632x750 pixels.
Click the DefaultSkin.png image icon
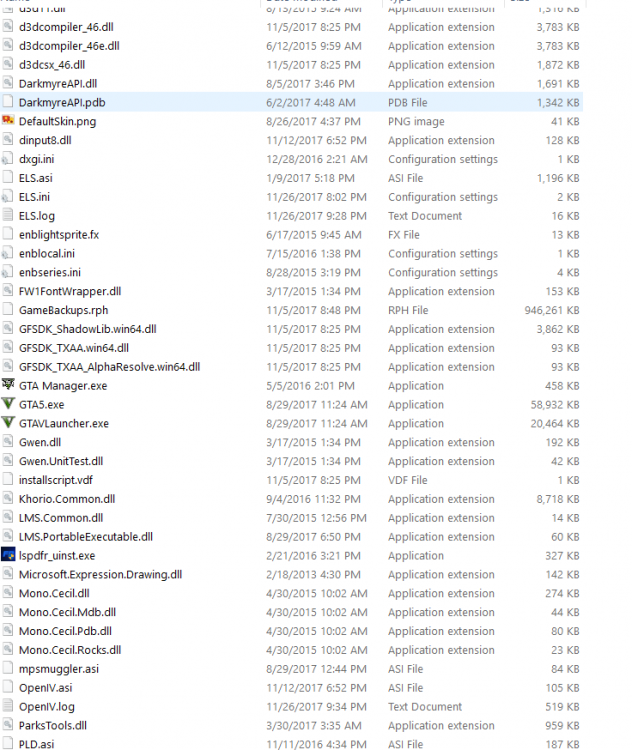[x=8, y=121]
